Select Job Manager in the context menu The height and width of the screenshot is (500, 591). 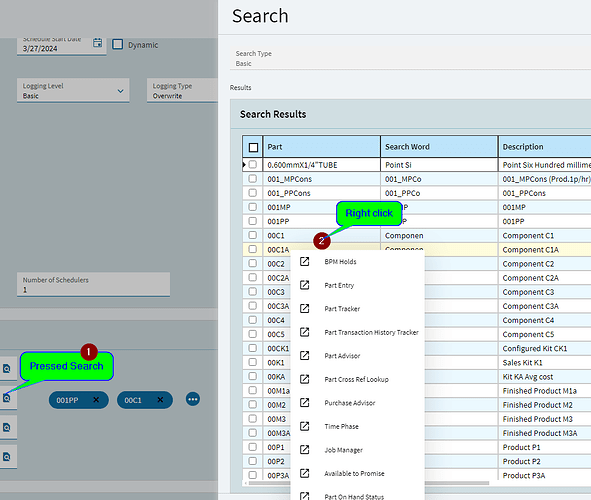point(343,450)
